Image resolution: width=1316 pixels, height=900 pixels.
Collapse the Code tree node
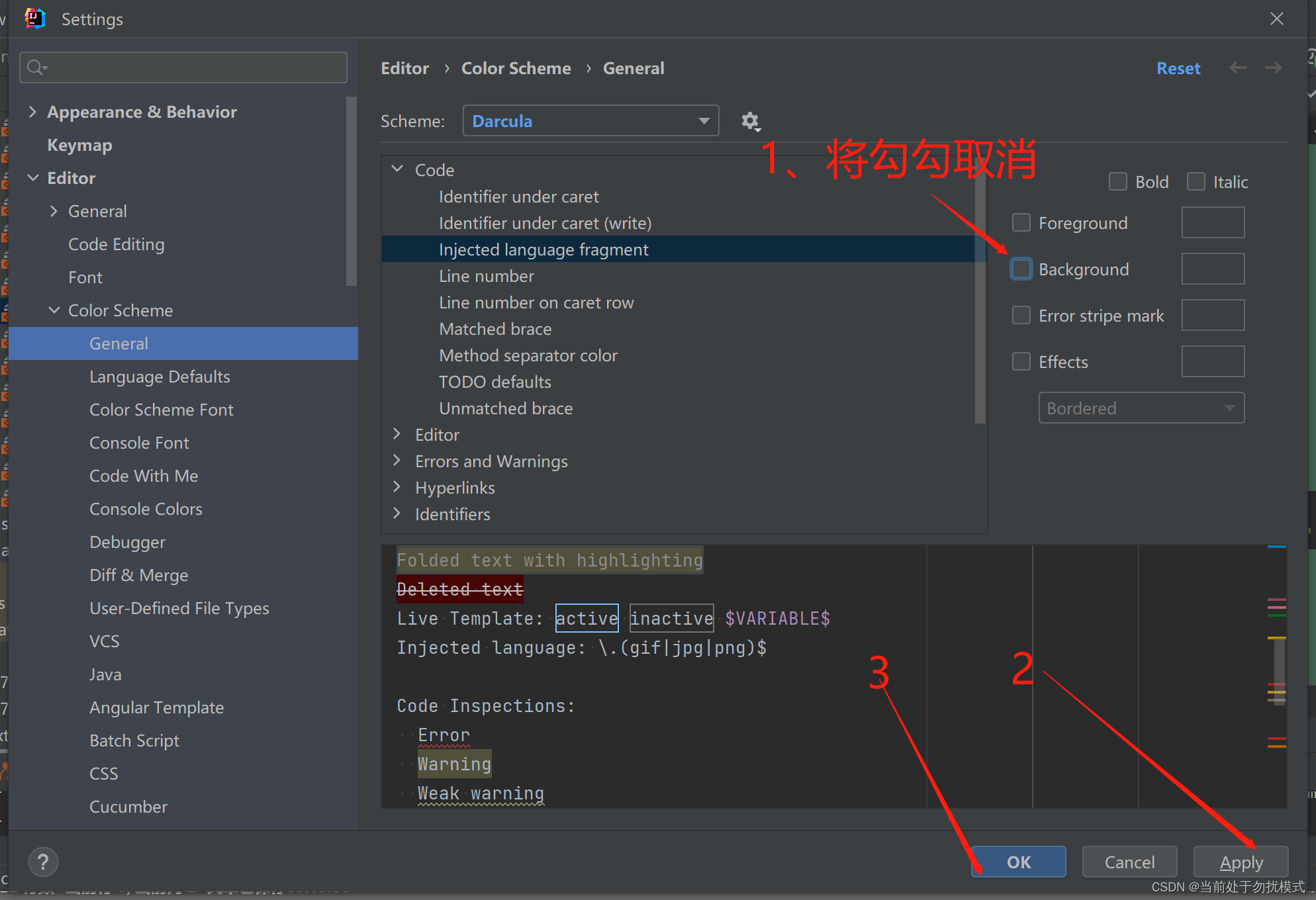click(x=397, y=169)
